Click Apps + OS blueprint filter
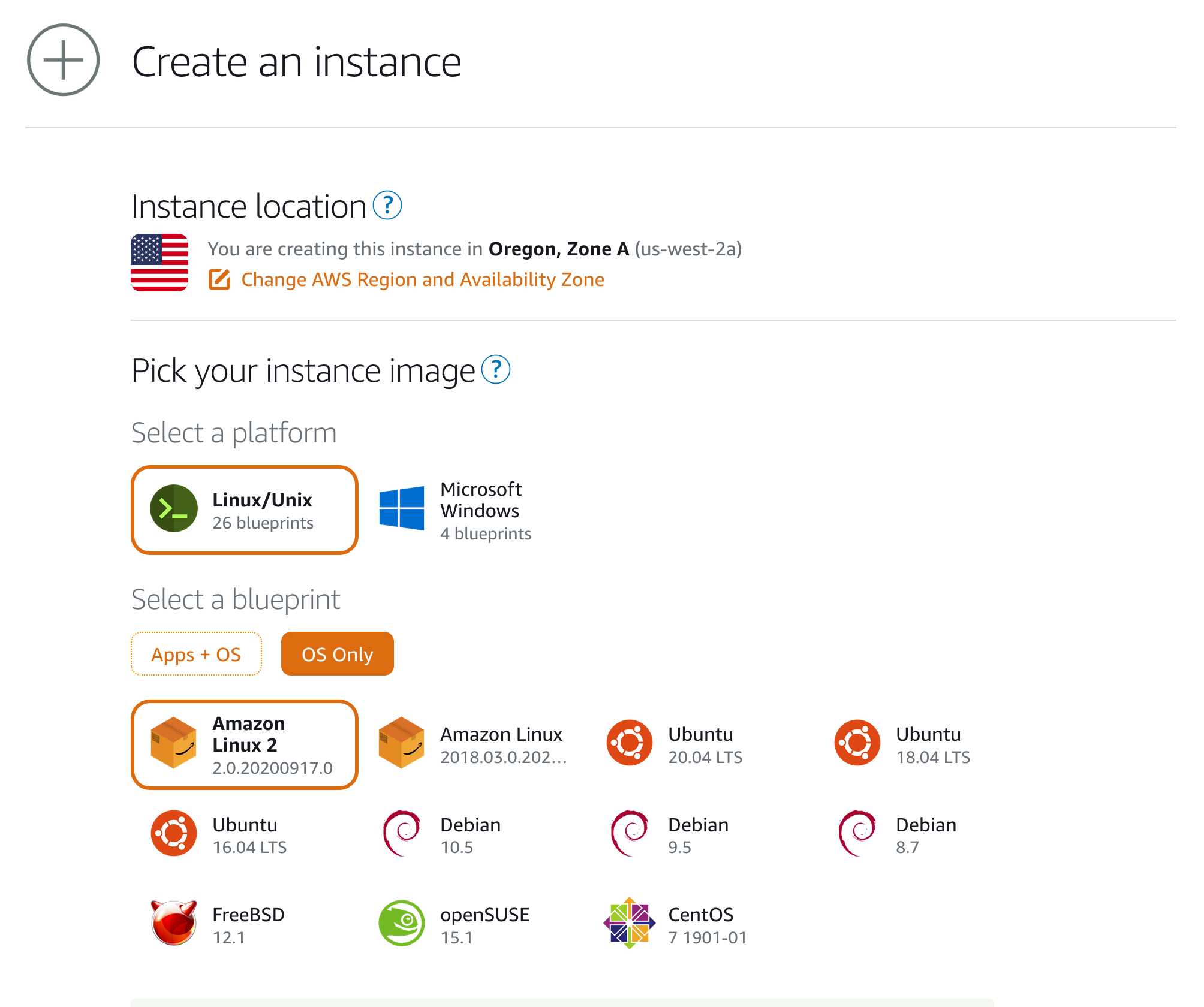 (x=197, y=653)
